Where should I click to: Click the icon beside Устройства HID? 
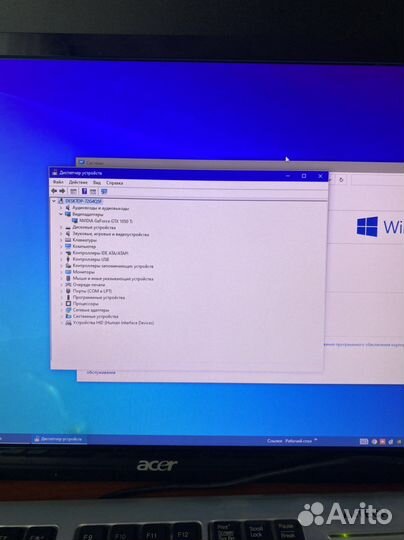[68, 323]
